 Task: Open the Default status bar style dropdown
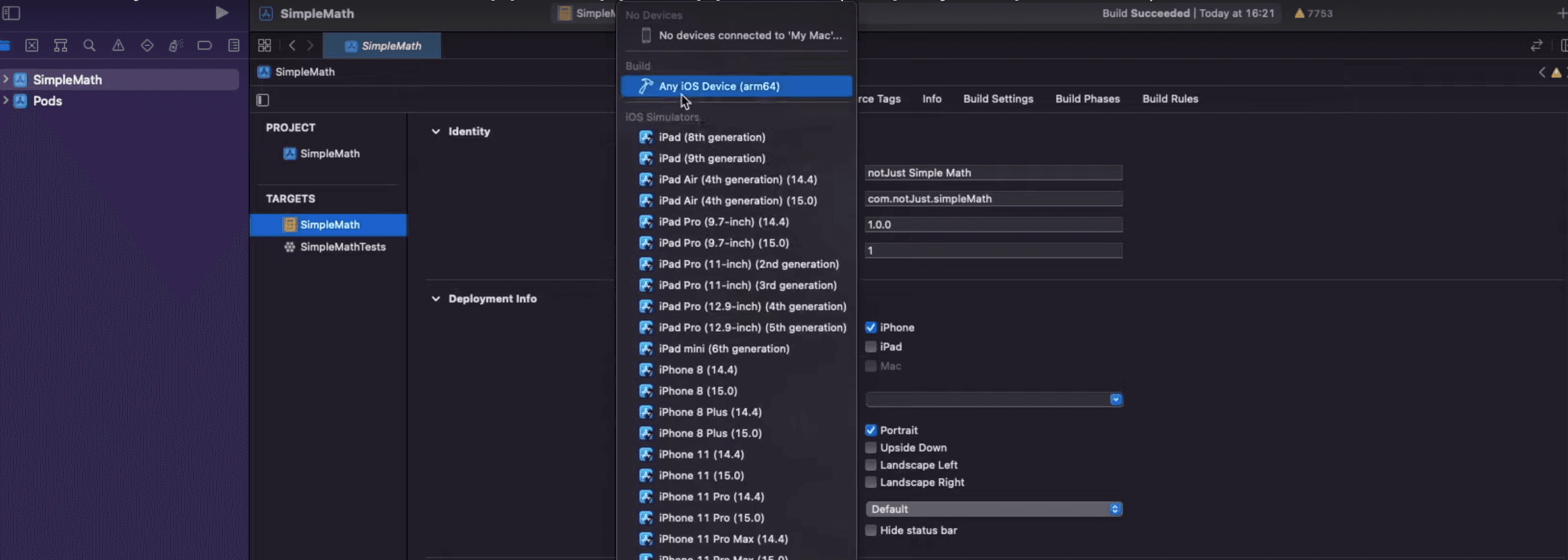pos(993,509)
